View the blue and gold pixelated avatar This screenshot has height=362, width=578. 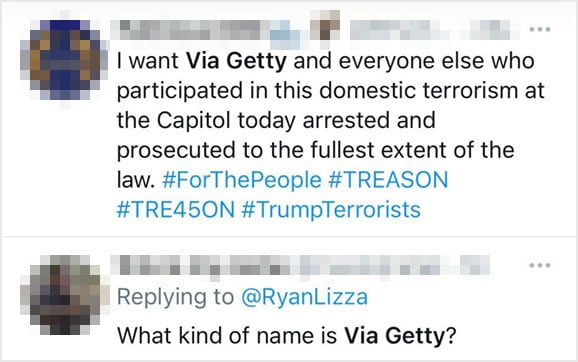pos(65,60)
